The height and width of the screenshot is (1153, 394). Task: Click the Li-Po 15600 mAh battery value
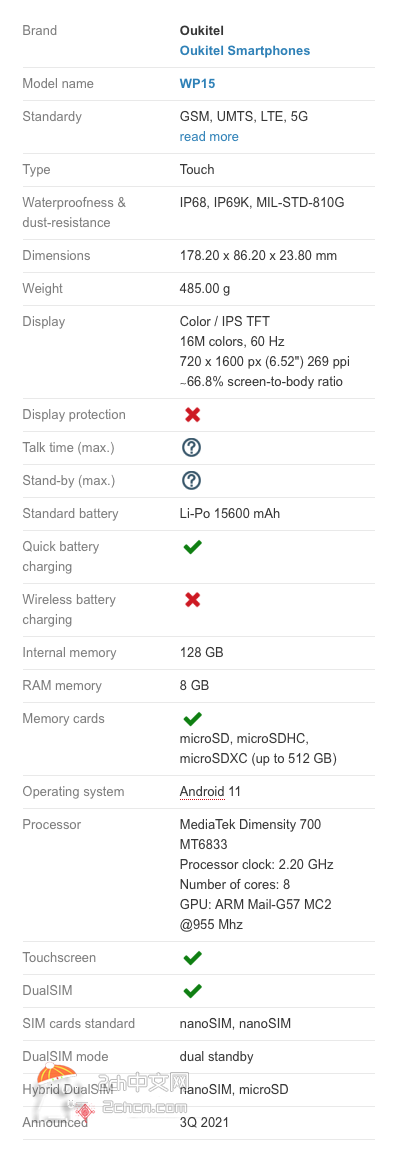[230, 513]
